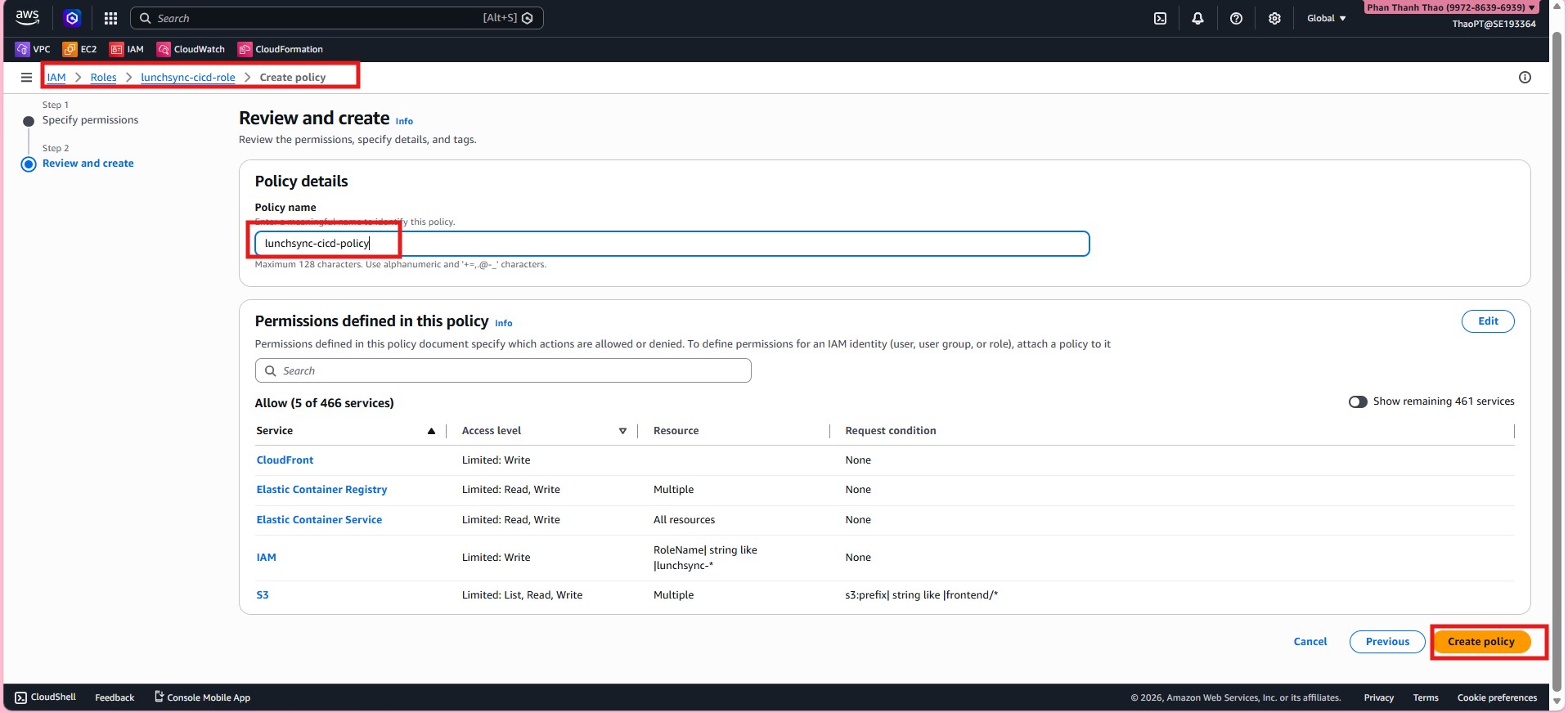Open VPC favorite shortcut

click(33, 49)
